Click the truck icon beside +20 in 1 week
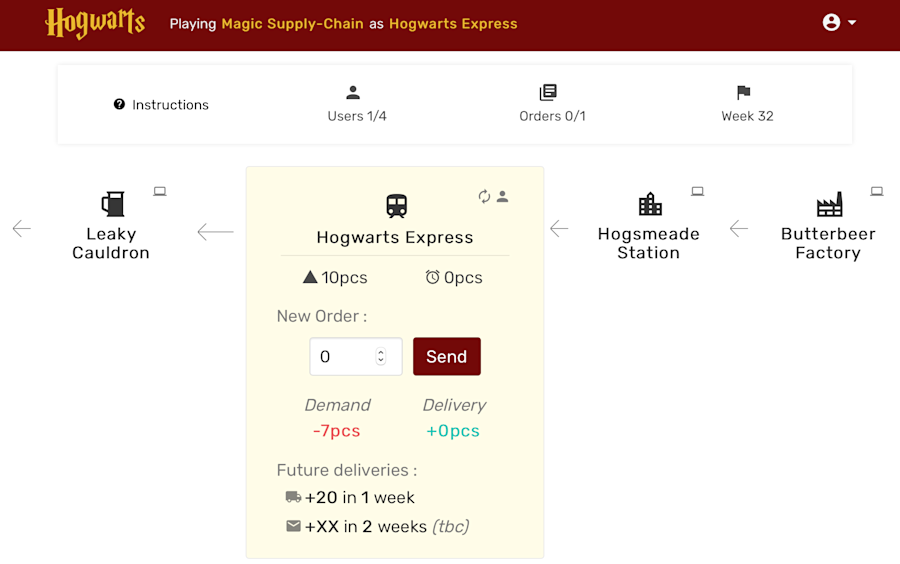This screenshot has width=900, height=564. (x=293, y=497)
